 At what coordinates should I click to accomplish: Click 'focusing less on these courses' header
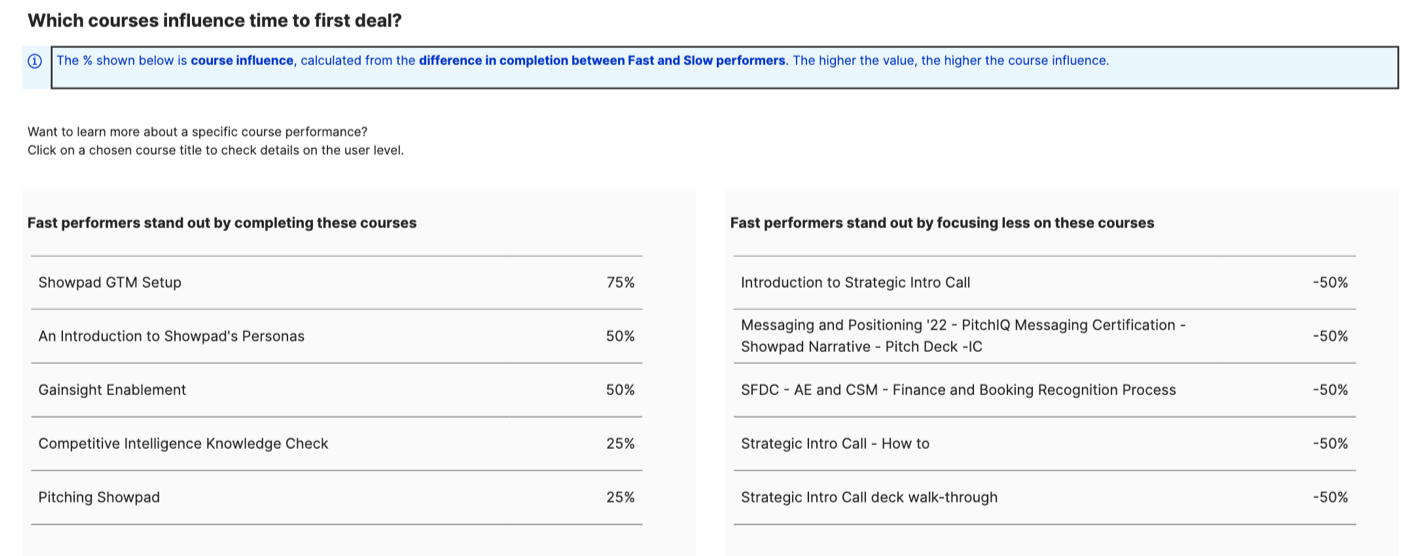click(x=942, y=223)
